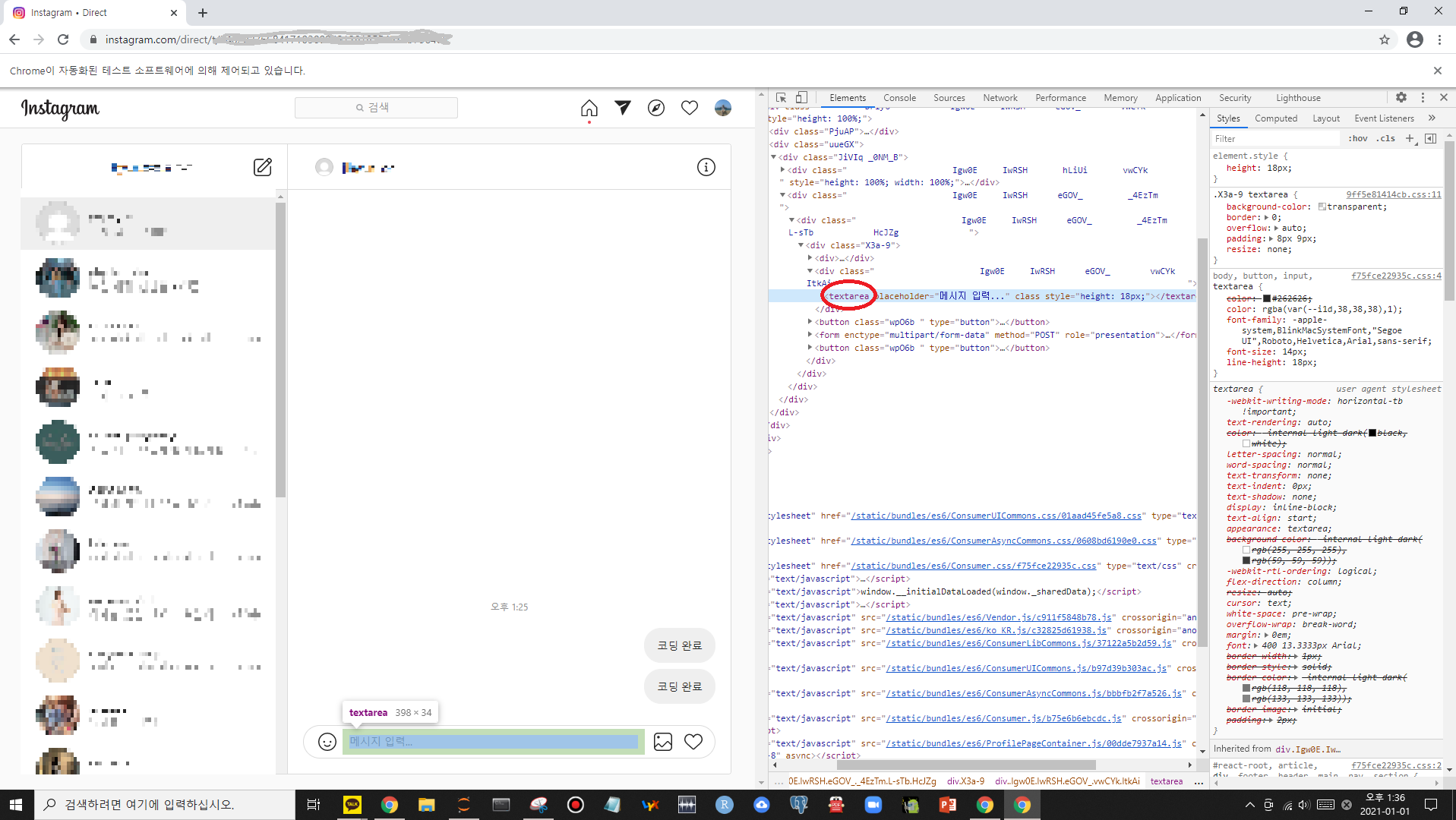This screenshot has width=1456, height=820.
Task: Open activity heart icon in header
Action: click(690, 108)
